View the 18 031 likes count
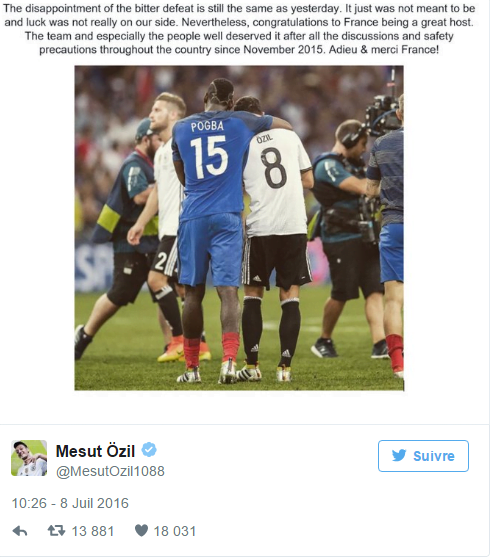This screenshot has width=497, height=557. pyautogui.click(x=175, y=531)
